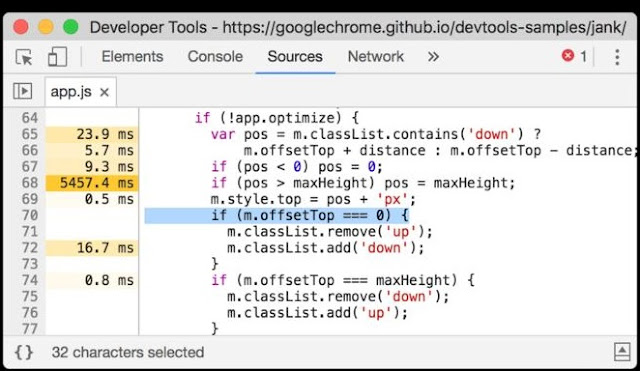
Task: Click the 32 characters selected status text
Action: [x=128, y=352]
